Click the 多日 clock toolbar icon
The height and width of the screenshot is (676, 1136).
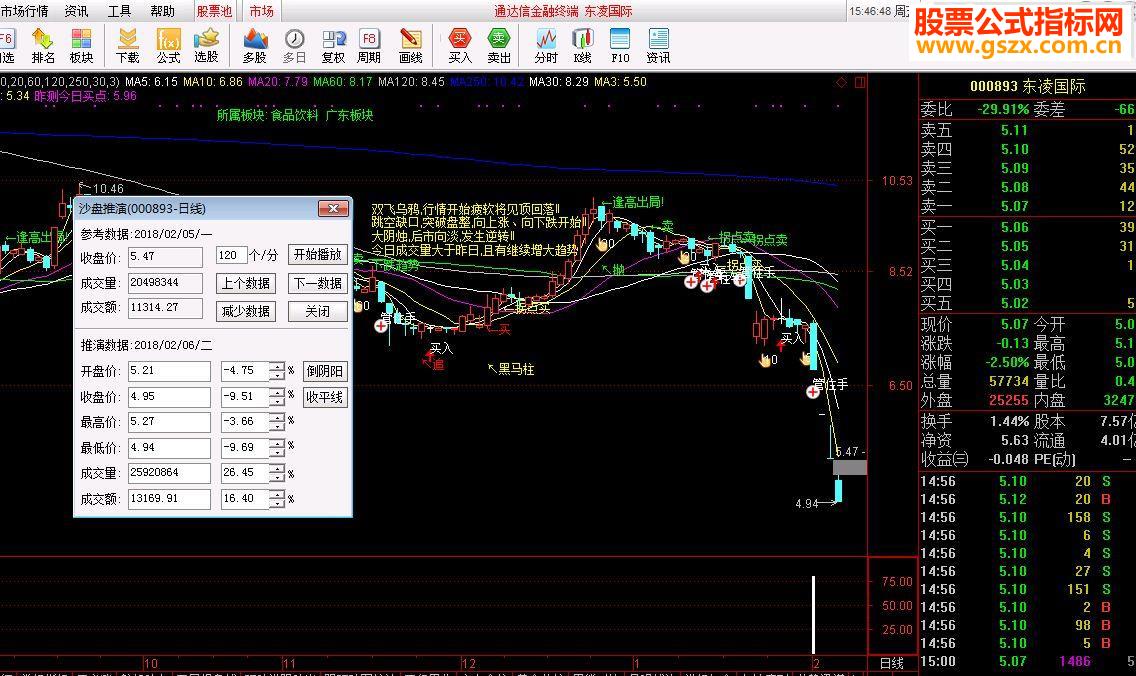point(294,46)
